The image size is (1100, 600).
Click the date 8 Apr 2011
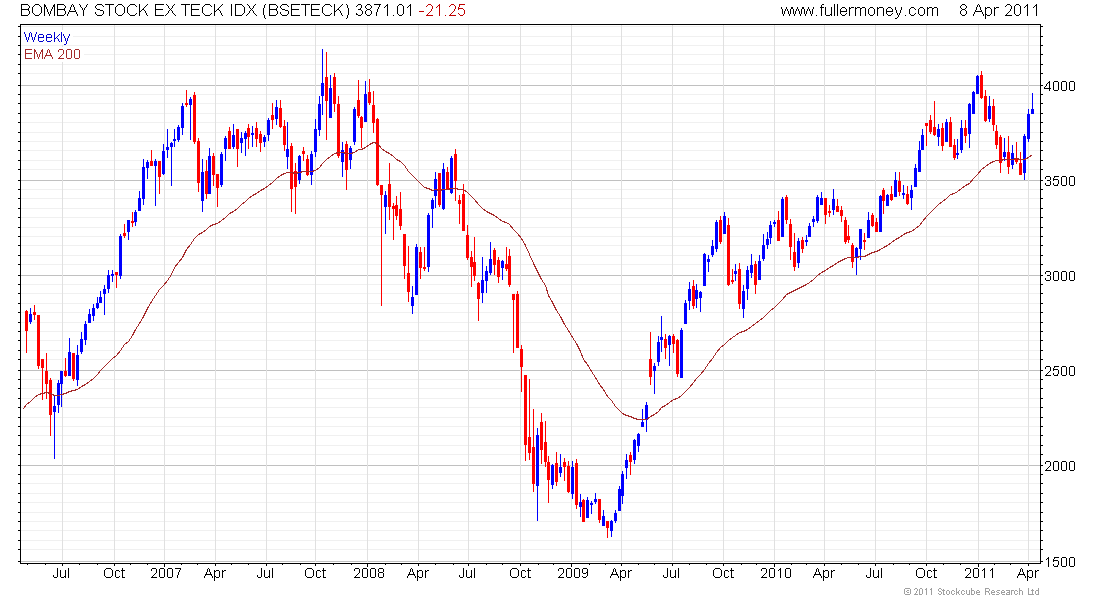coord(999,11)
